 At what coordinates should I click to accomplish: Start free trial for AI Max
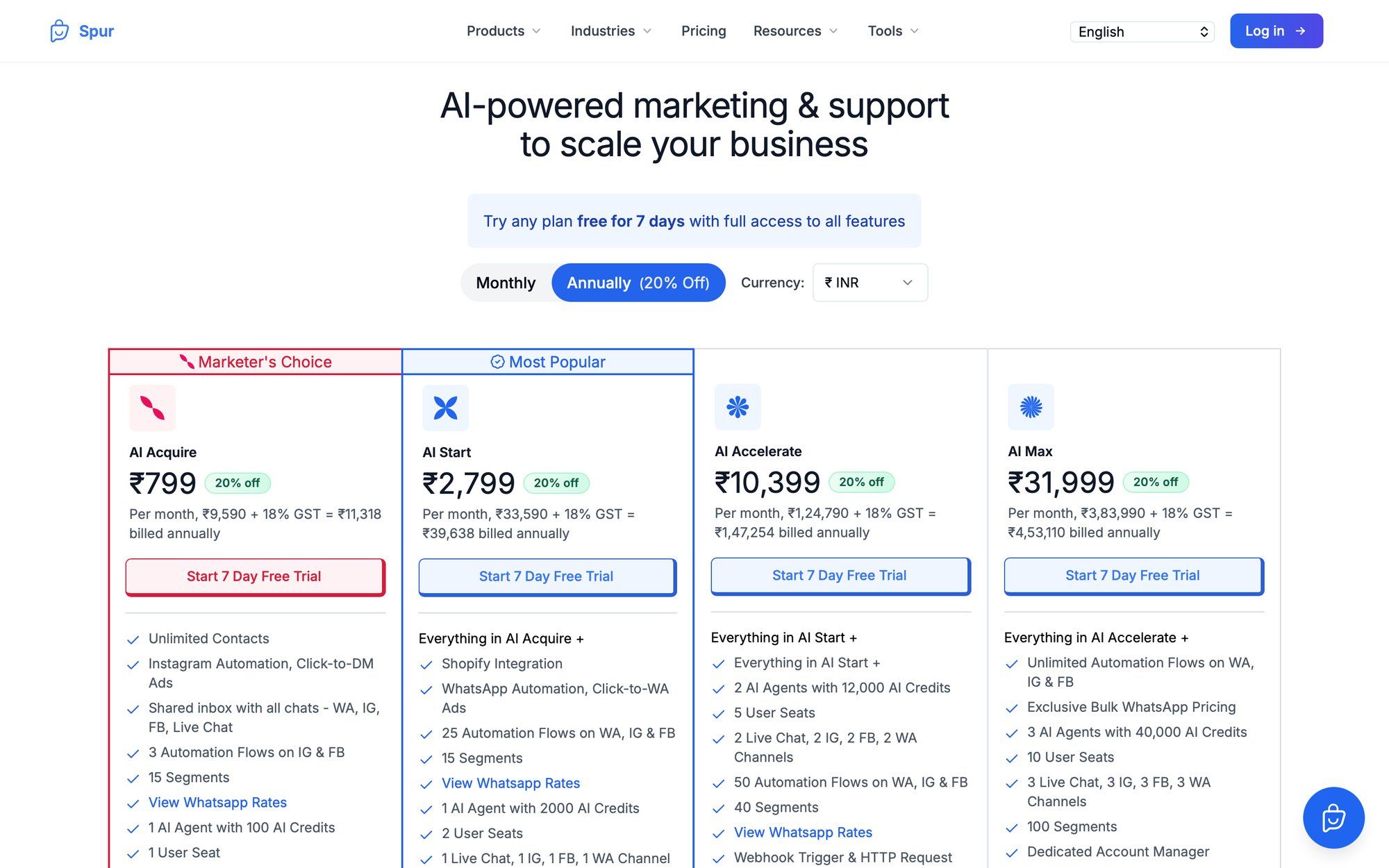pyautogui.click(x=1133, y=576)
